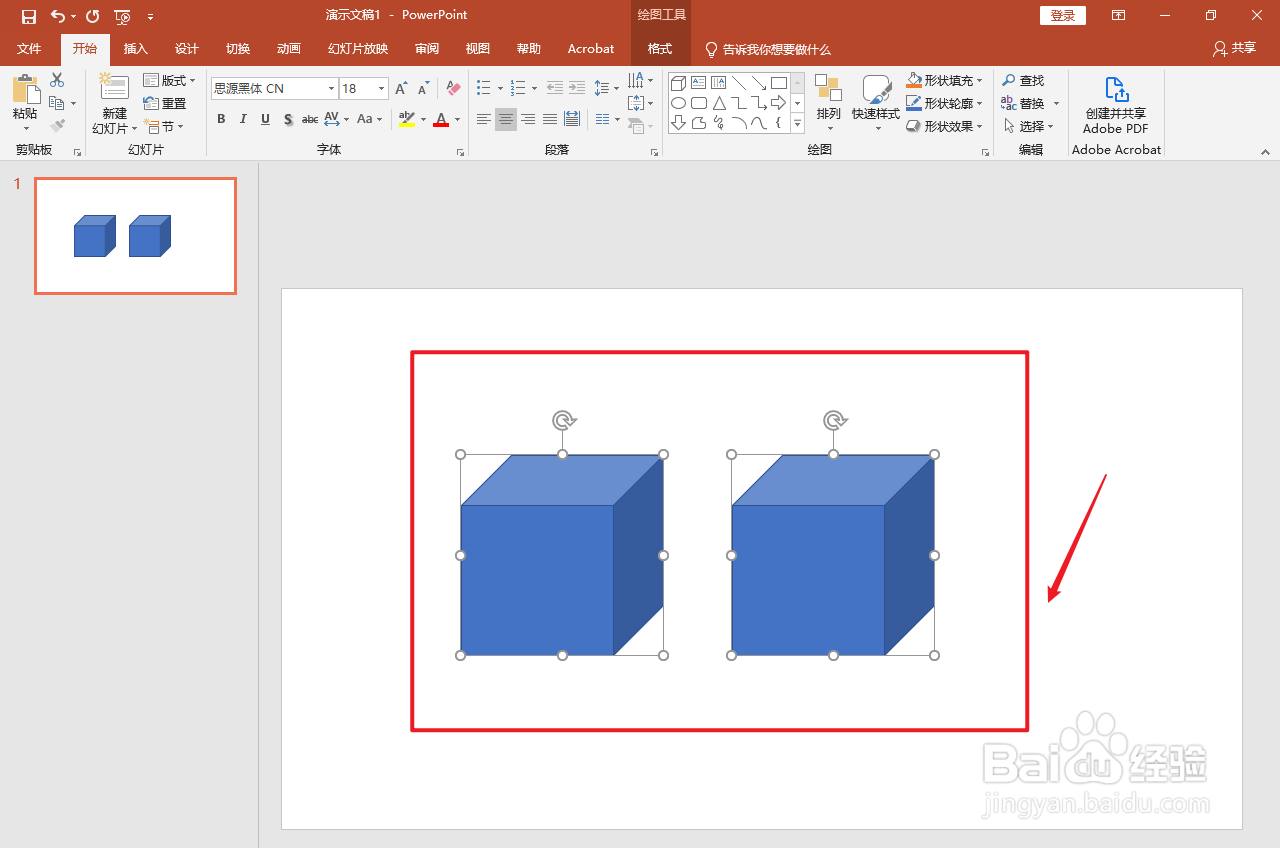The height and width of the screenshot is (848, 1280).
Task: Open the Select (选择) dropdown
Action: pyautogui.click(x=1029, y=126)
